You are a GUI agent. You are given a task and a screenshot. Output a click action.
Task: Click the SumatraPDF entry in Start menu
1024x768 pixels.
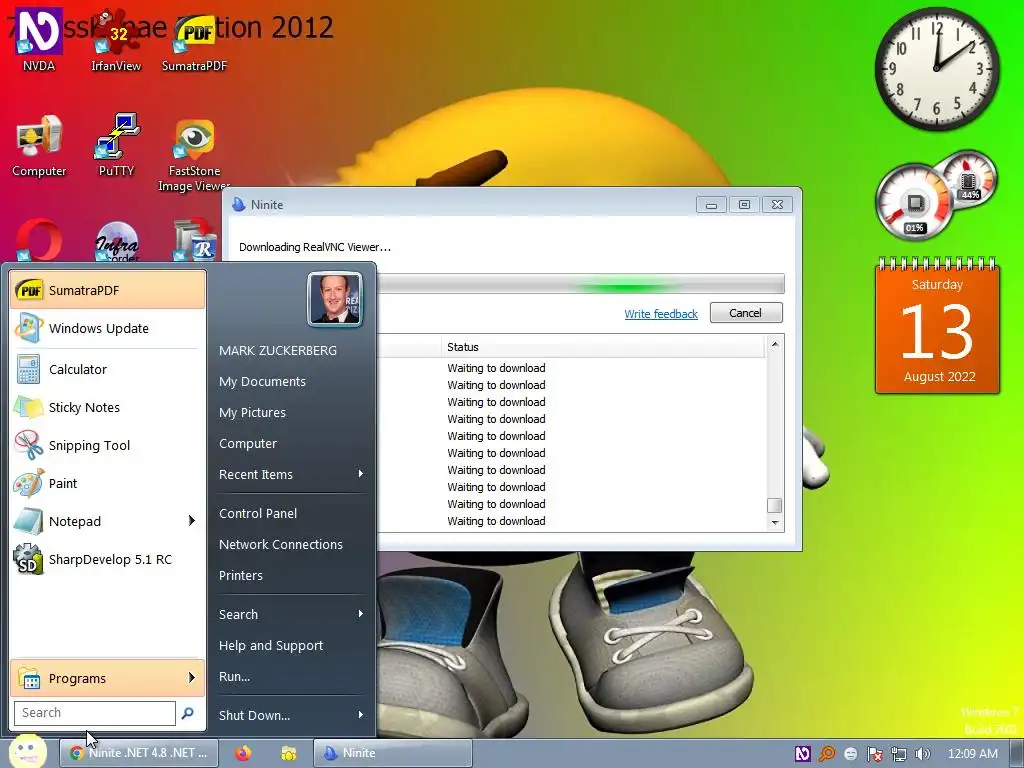point(108,290)
